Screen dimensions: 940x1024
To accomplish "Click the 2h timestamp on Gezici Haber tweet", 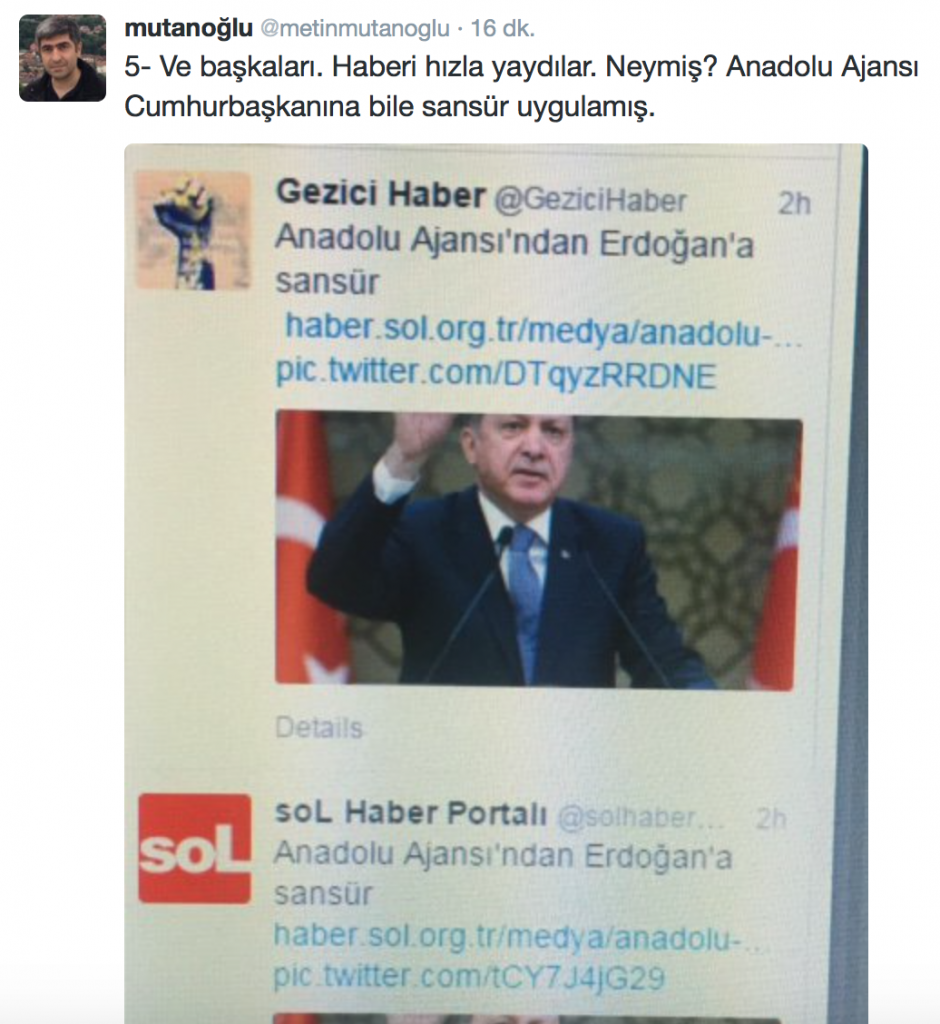I will 794,204.
